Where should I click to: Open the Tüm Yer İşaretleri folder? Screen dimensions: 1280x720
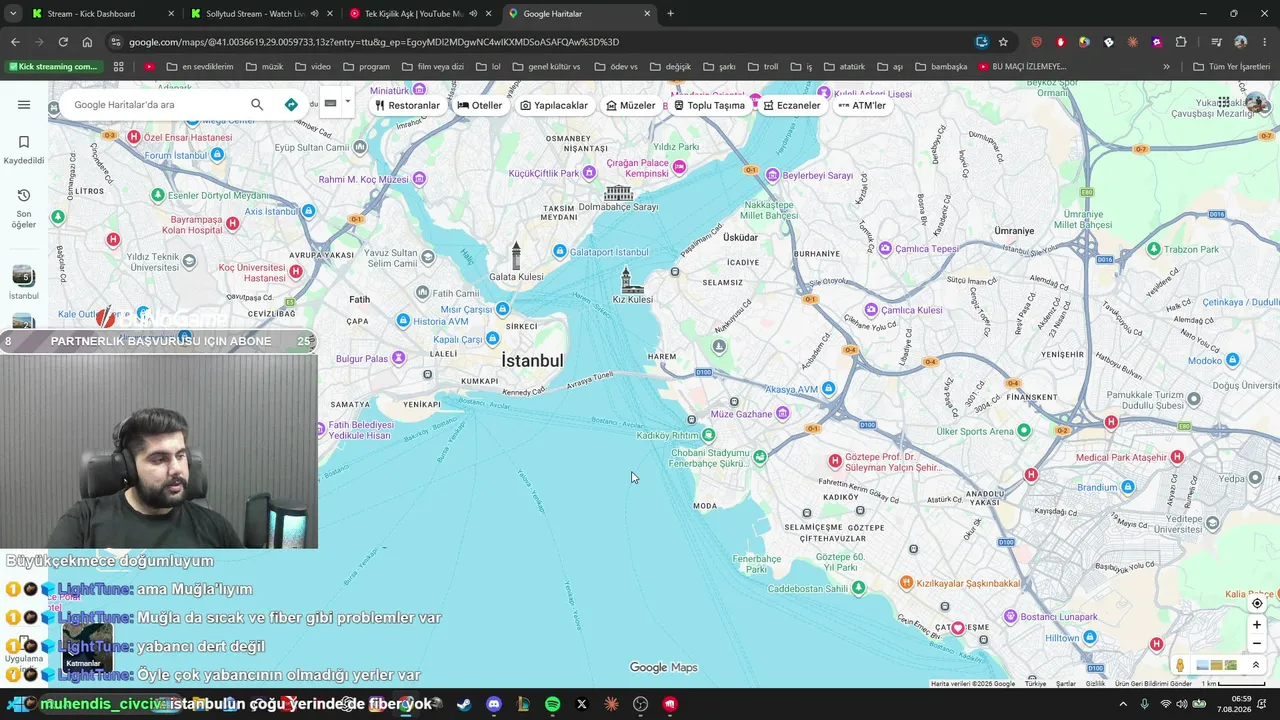[1231, 67]
